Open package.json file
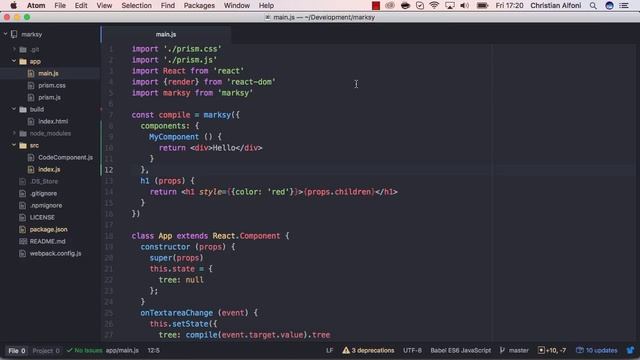Image resolution: width=640 pixels, height=360 pixels. pyautogui.click(x=49, y=229)
